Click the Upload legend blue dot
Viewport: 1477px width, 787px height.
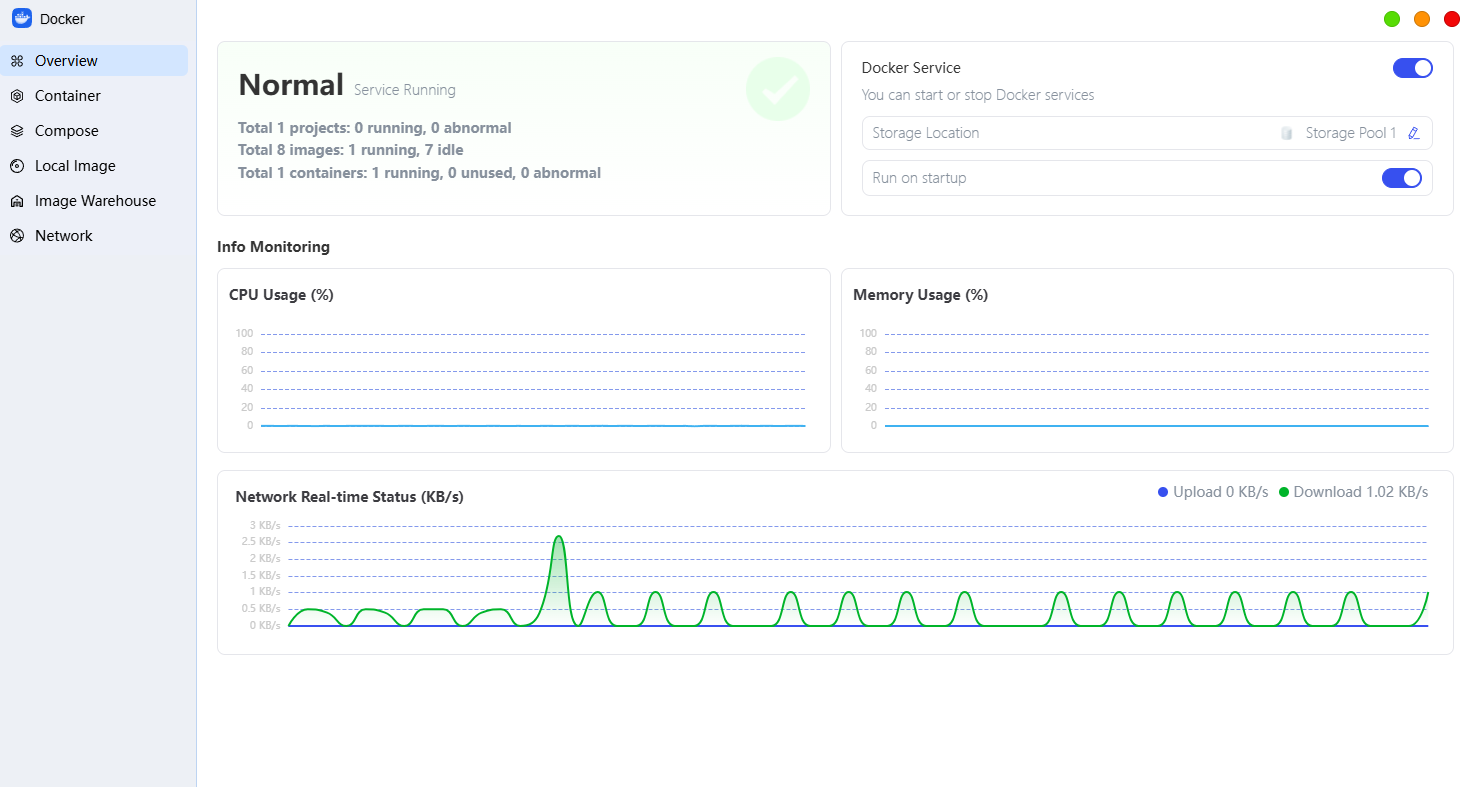1163,492
